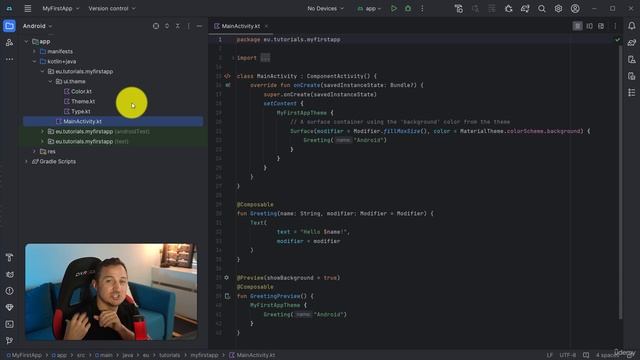Change the LF line separator
This screenshot has width=640, height=360.
tap(549, 355)
